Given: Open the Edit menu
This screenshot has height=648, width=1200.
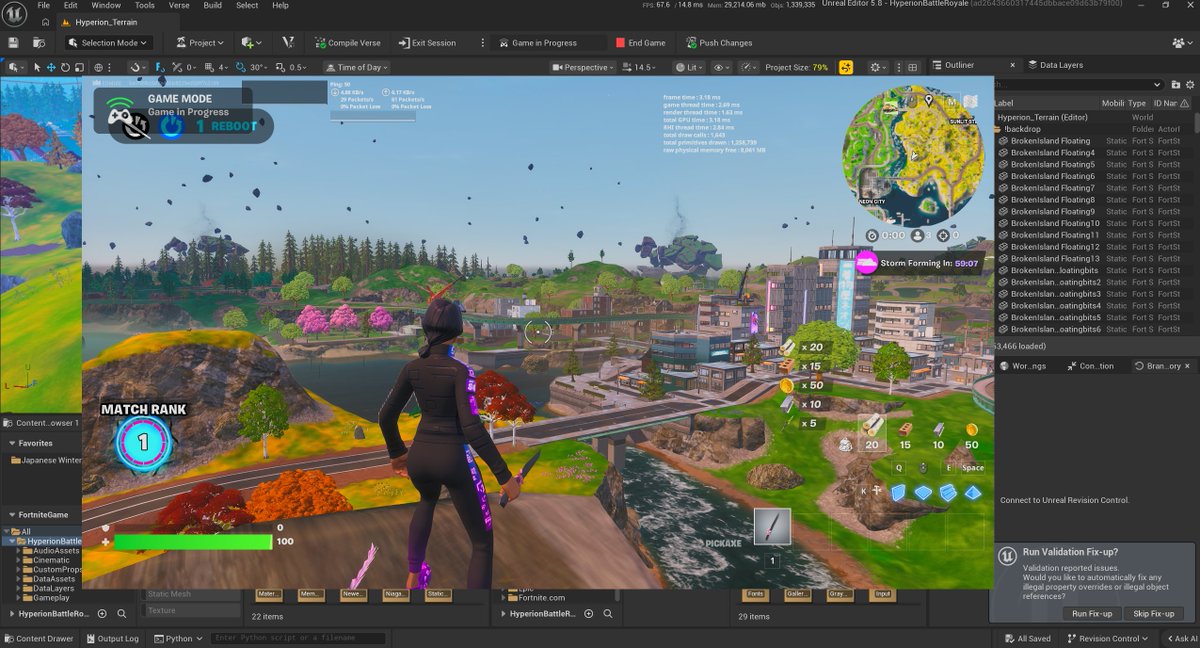Looking at the screenshot, I should point(72,5).
